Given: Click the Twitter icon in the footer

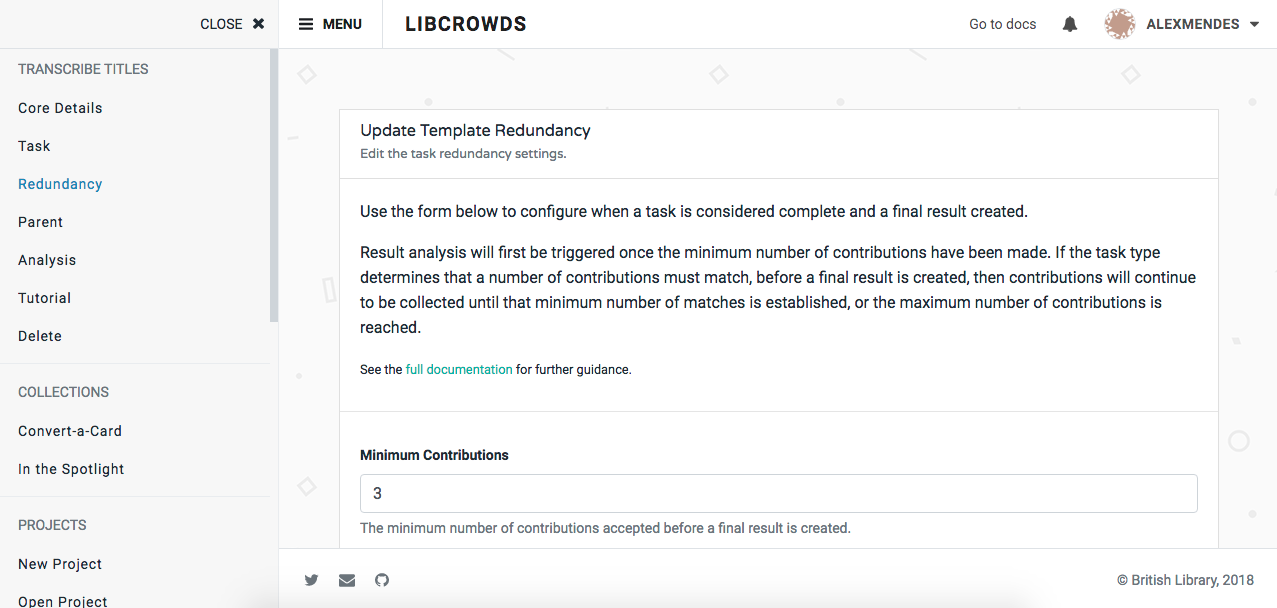Looking at the screenshot, I should (311, 580).
